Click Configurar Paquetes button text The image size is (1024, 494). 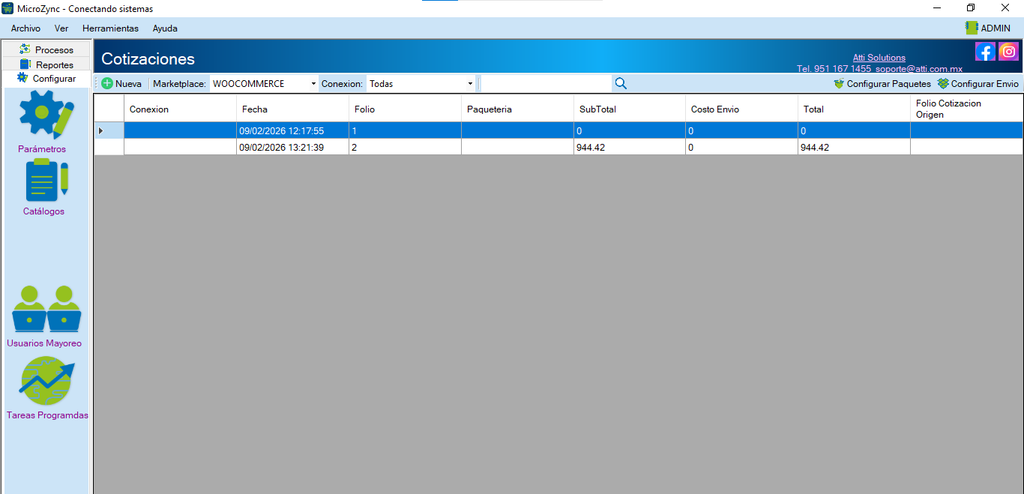coord(888,84)
